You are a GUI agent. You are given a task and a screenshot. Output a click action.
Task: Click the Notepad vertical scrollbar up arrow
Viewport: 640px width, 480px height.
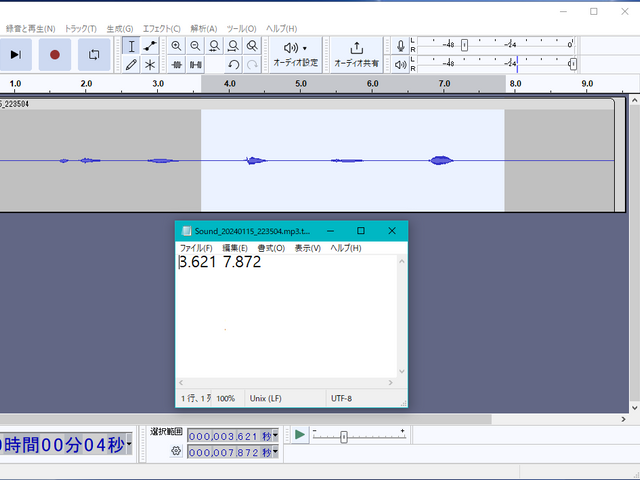[402, 261]
